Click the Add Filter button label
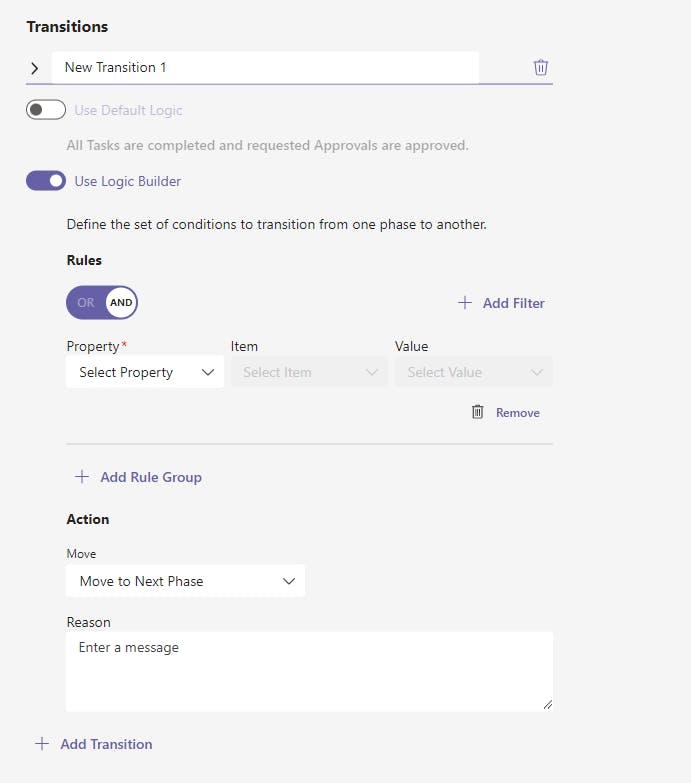 point(513,303)
